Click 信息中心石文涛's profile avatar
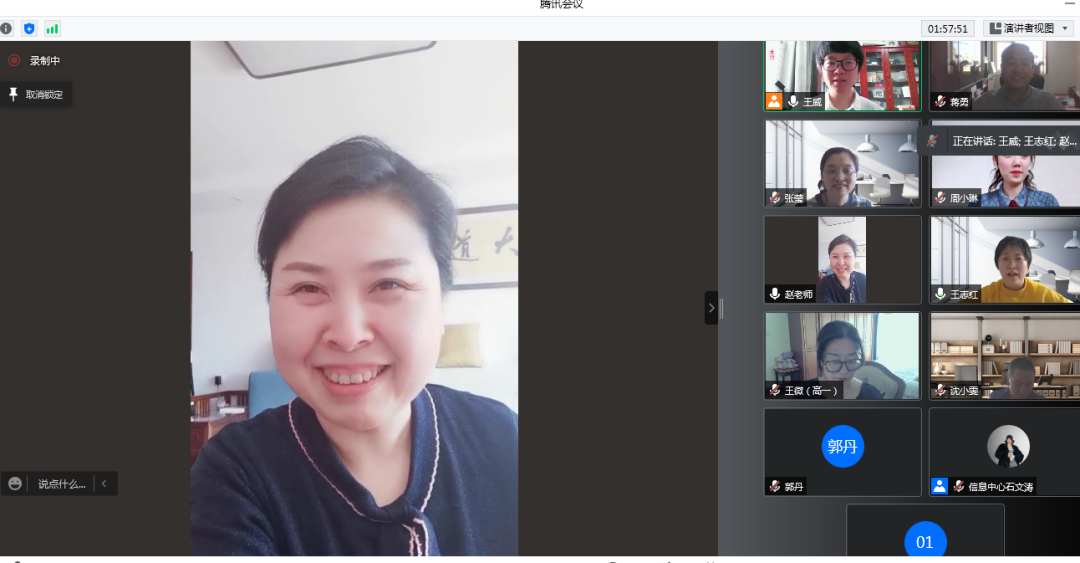This screenshot has width=1080, height=563. (1008, 447)
